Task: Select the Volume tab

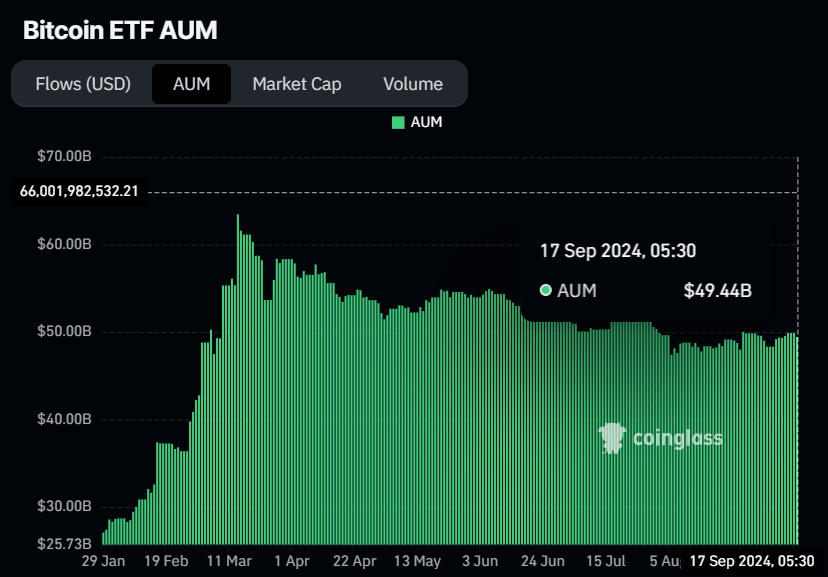Action: (x=412, y=84)
